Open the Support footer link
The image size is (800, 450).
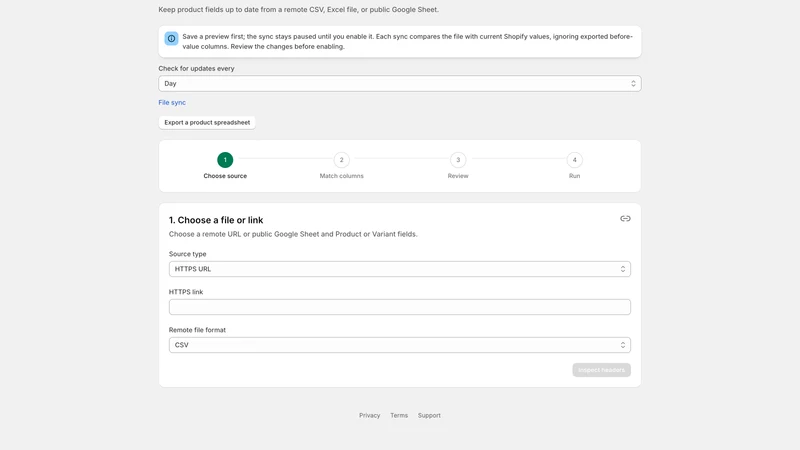tap(429, 415)
